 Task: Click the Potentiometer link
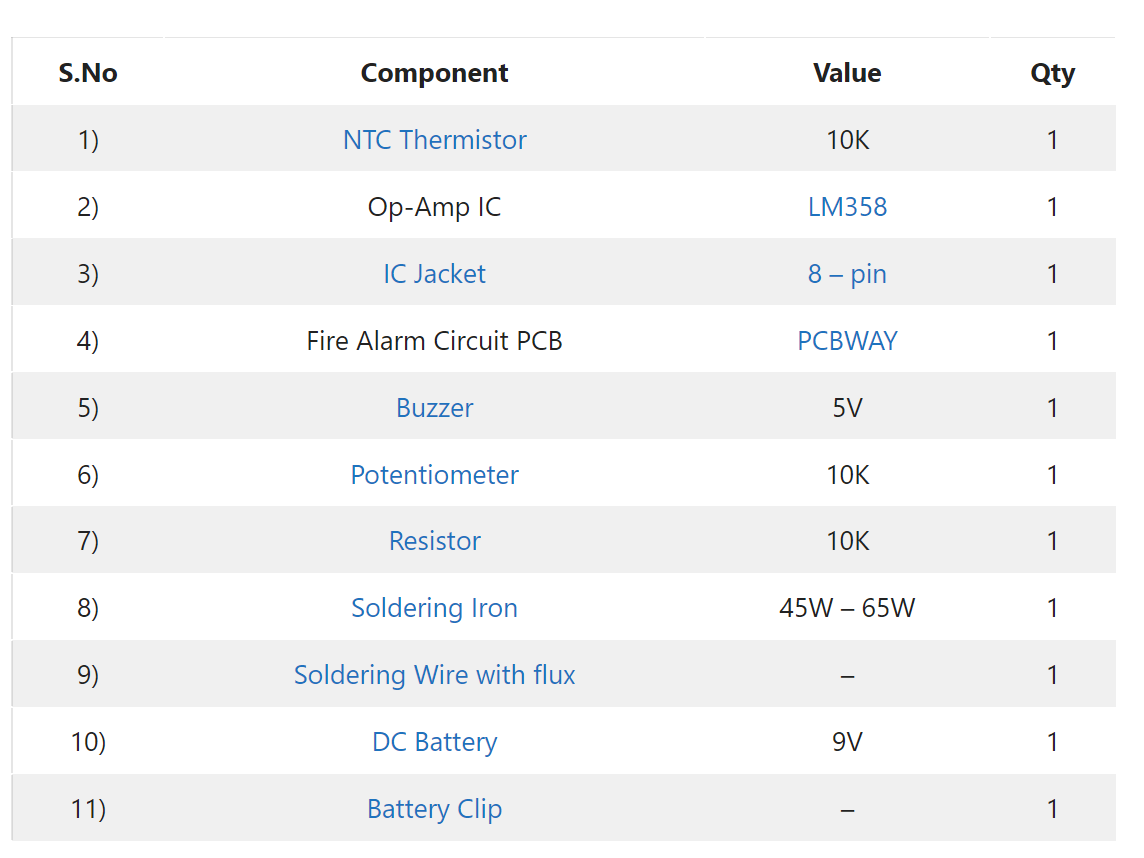click(434, 474)
